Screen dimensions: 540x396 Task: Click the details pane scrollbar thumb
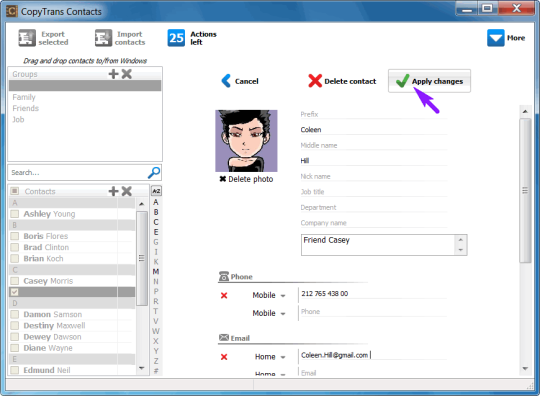525,190
